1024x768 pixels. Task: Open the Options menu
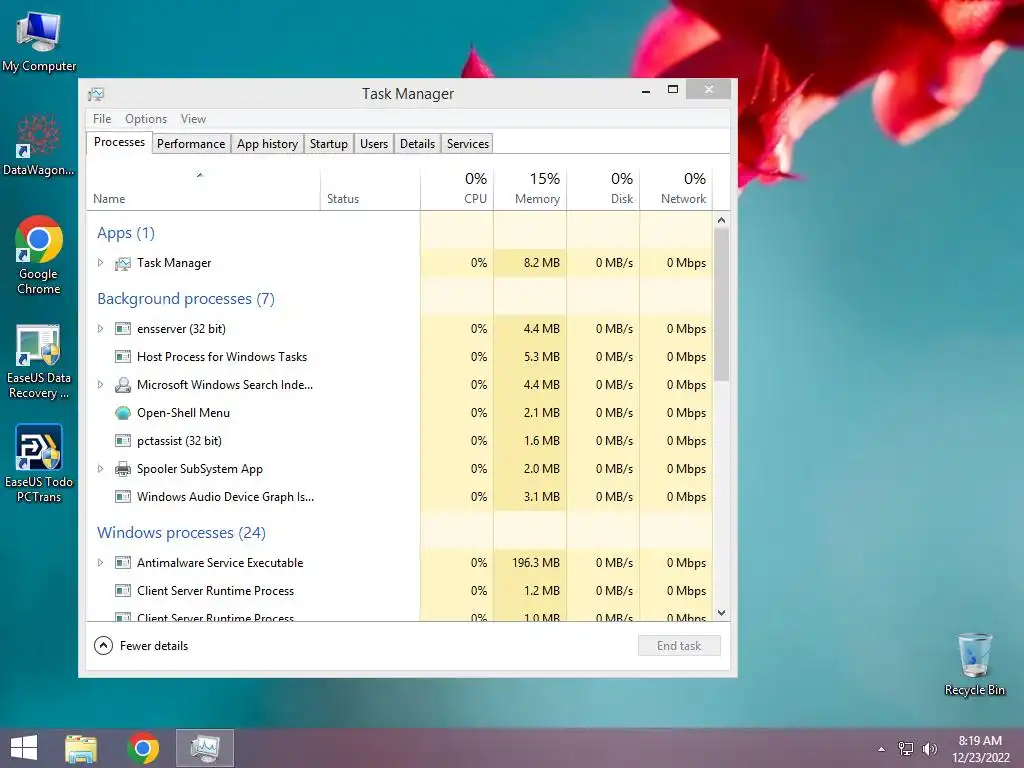point(146,119)
